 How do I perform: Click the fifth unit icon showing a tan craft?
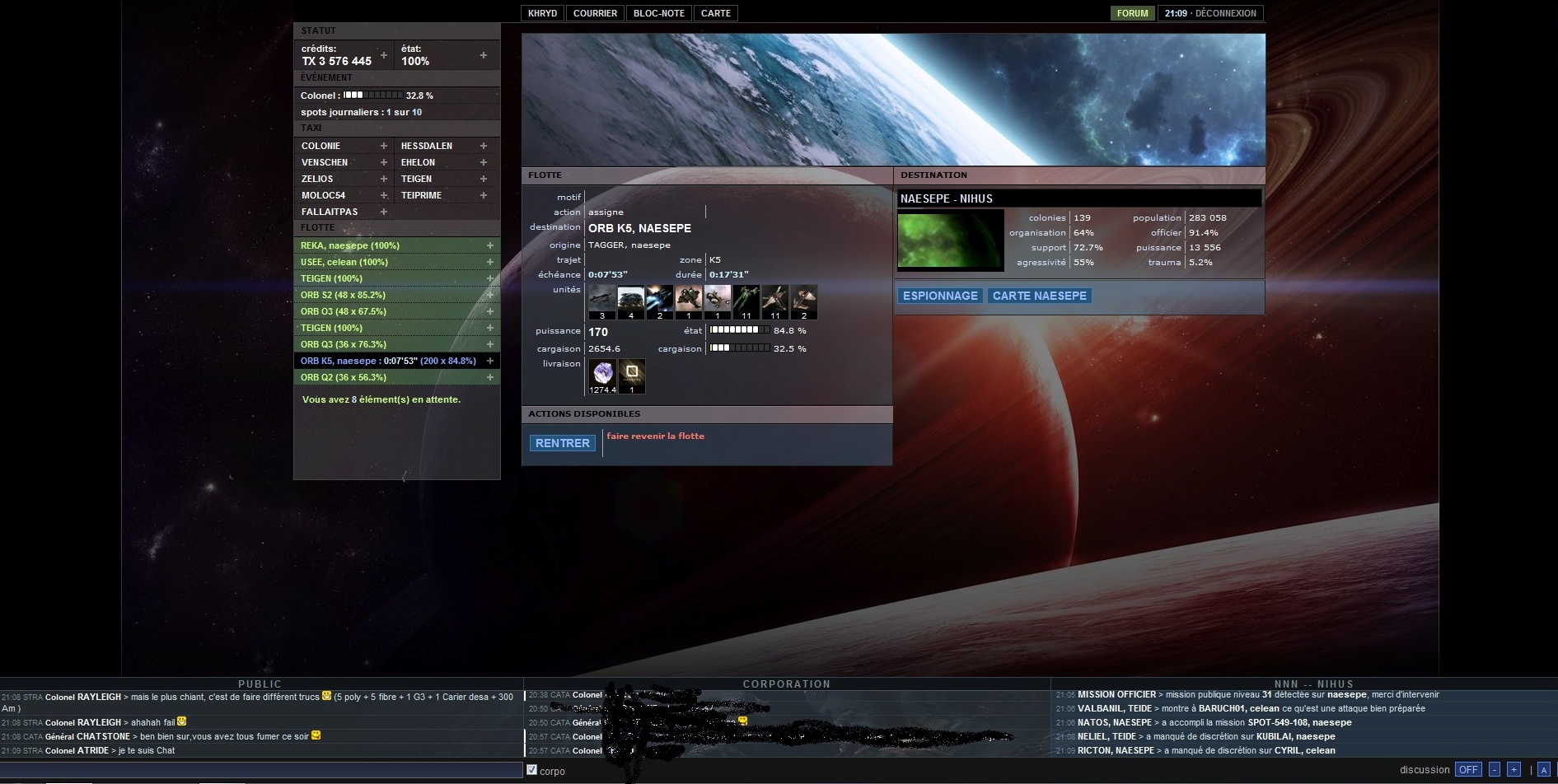718,302
